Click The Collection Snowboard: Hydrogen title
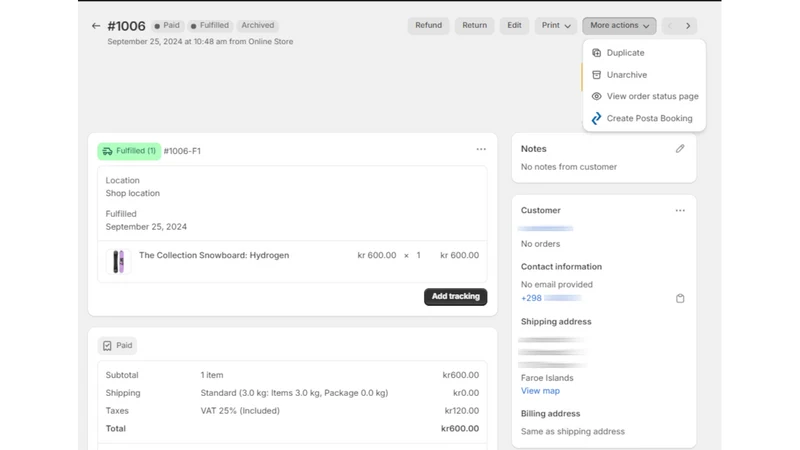The height and width of the screenshot is (450, 800). tap(214, 255)
